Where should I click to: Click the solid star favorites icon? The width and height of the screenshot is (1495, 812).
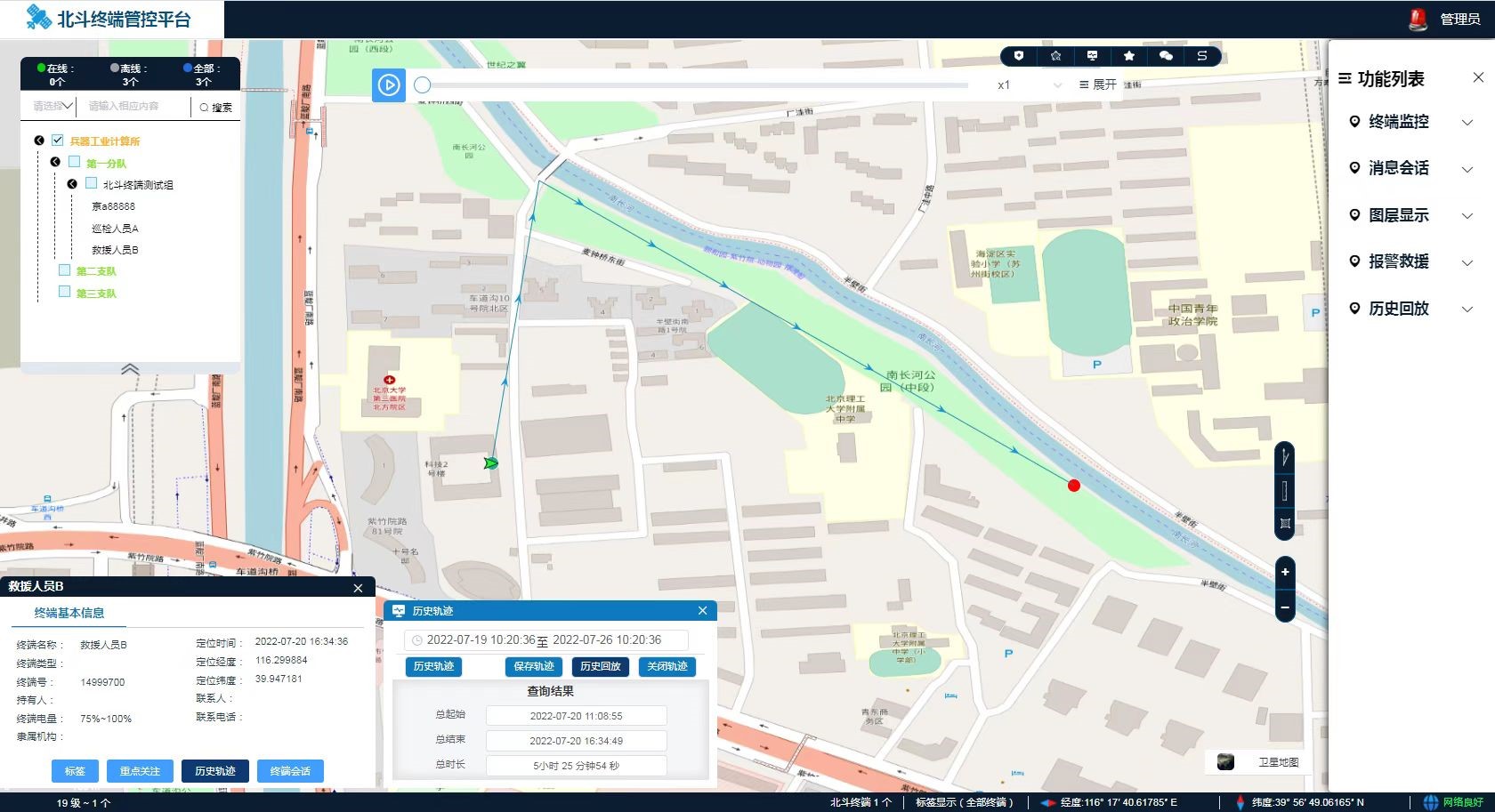click(x=1129, y=56)
